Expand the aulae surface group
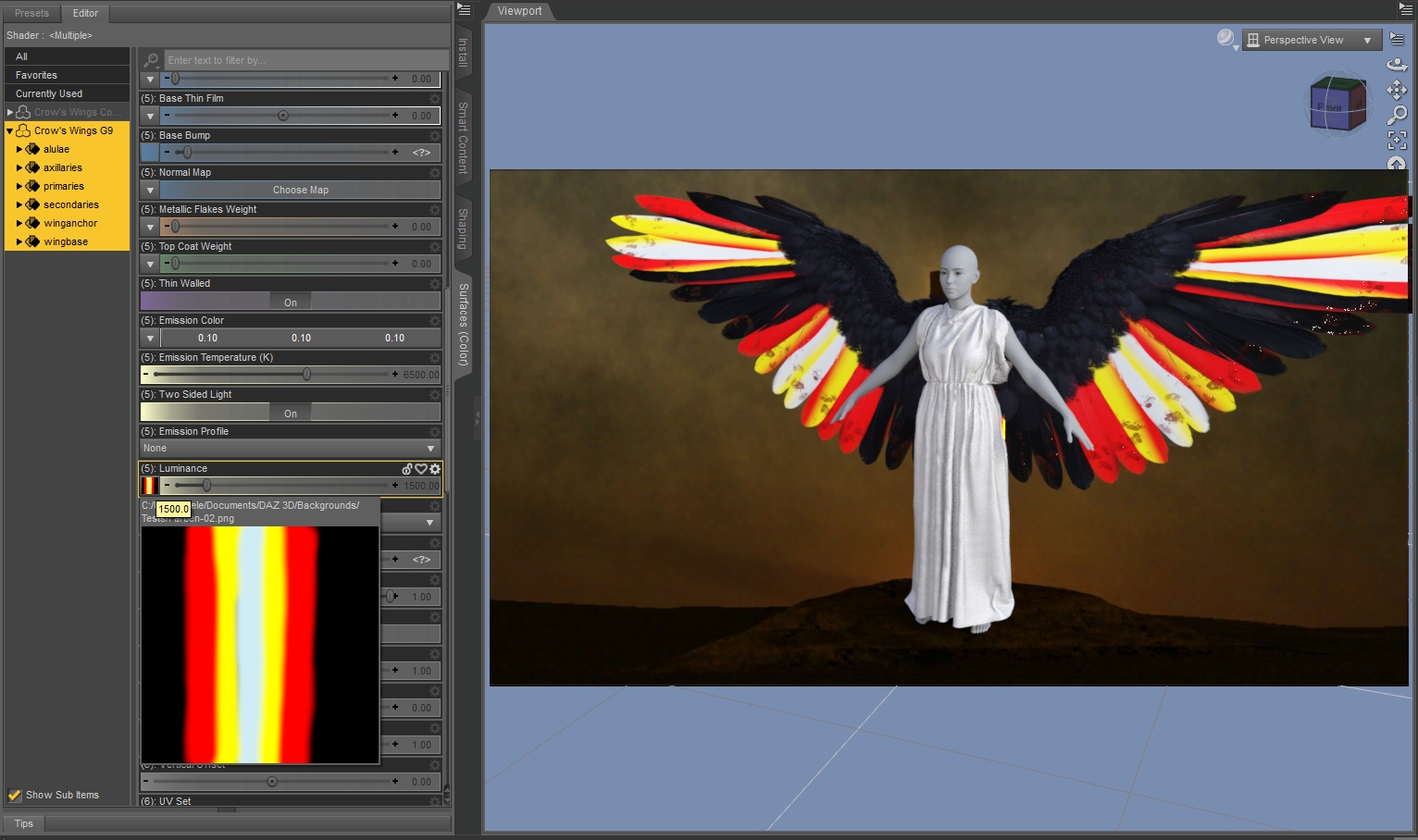The height and width of the screenshot is (840, 1418). [x=19, y=149]
